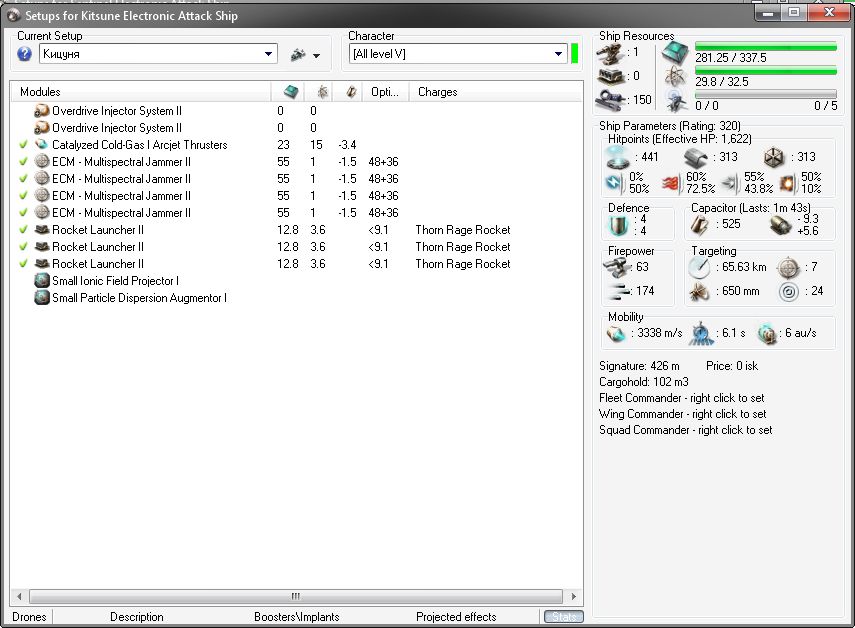Click the warp speed icon beside 6 au/s
Image resolution: width=855 pixels, height=628 pixels.
click(x=767, y=334)
